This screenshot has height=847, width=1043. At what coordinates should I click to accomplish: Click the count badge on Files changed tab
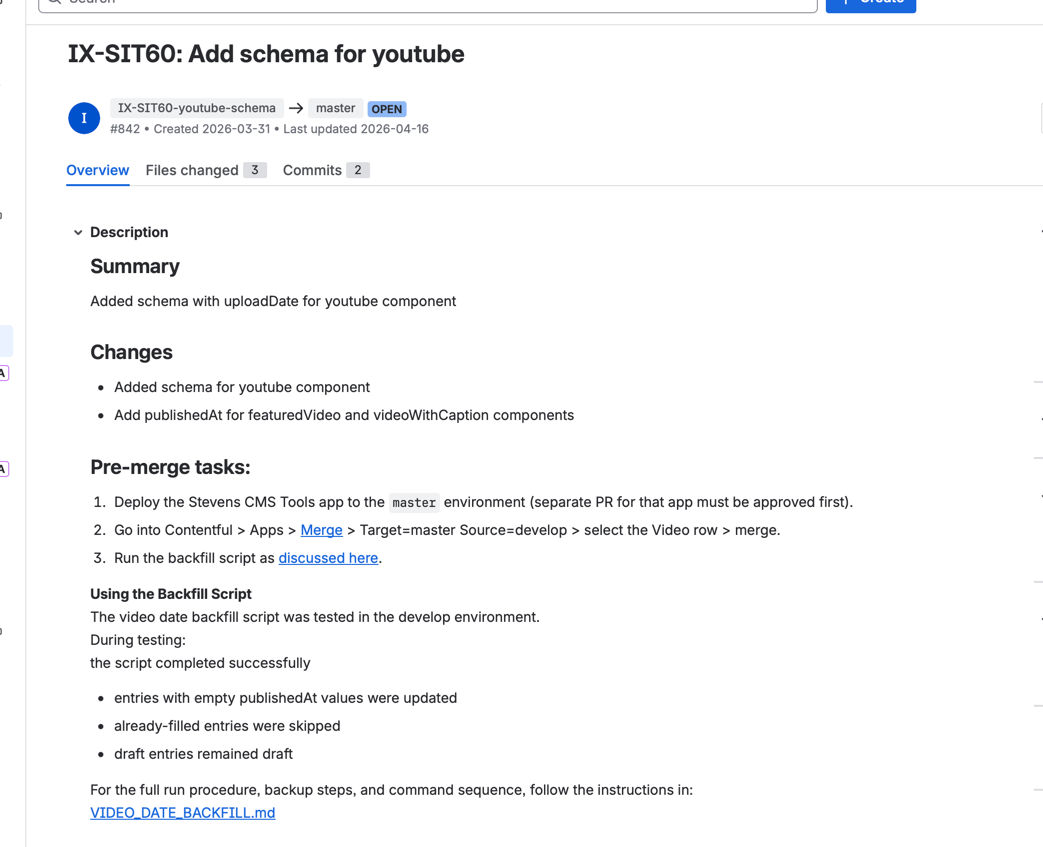point(255,170)
